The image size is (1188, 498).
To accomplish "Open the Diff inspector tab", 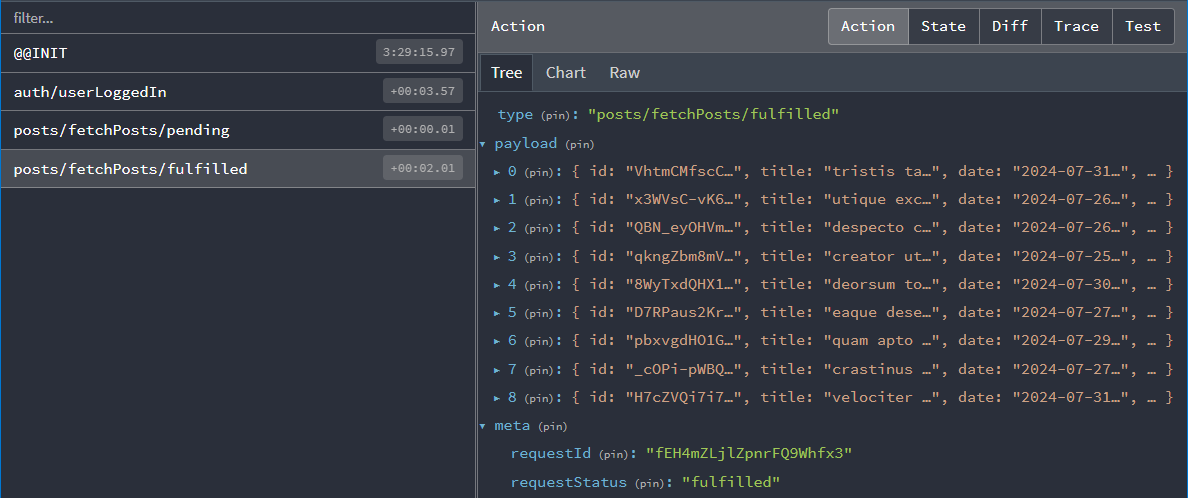I will (x=1009, y=26).
